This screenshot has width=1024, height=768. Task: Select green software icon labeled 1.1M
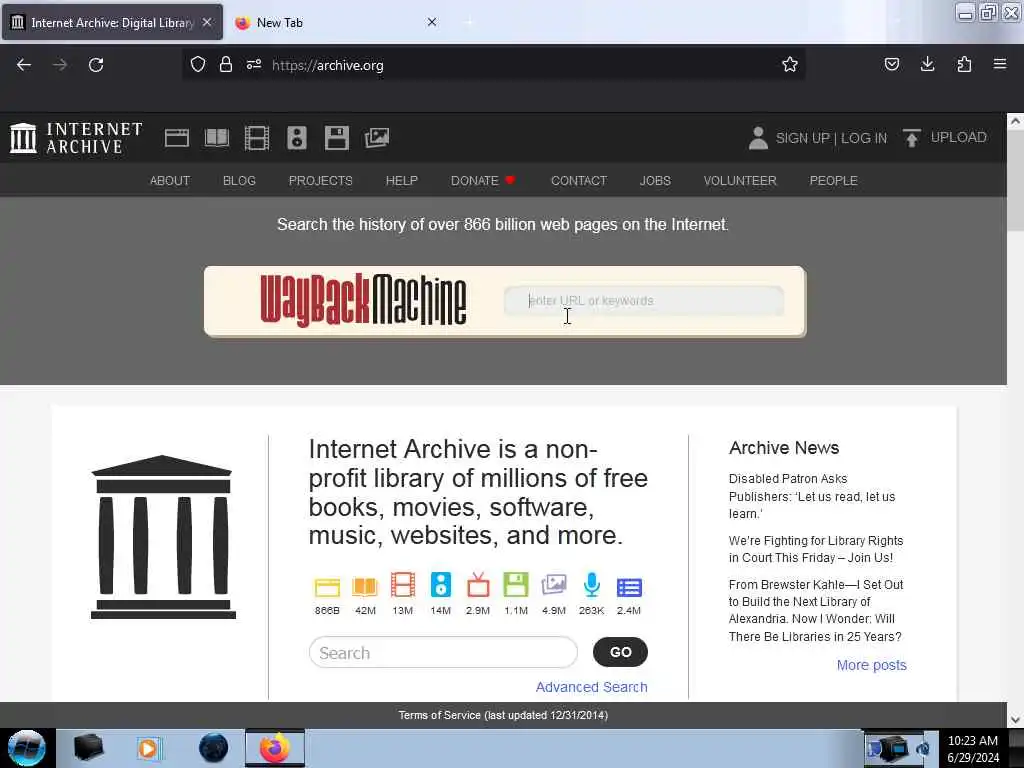tap(516, 585)
